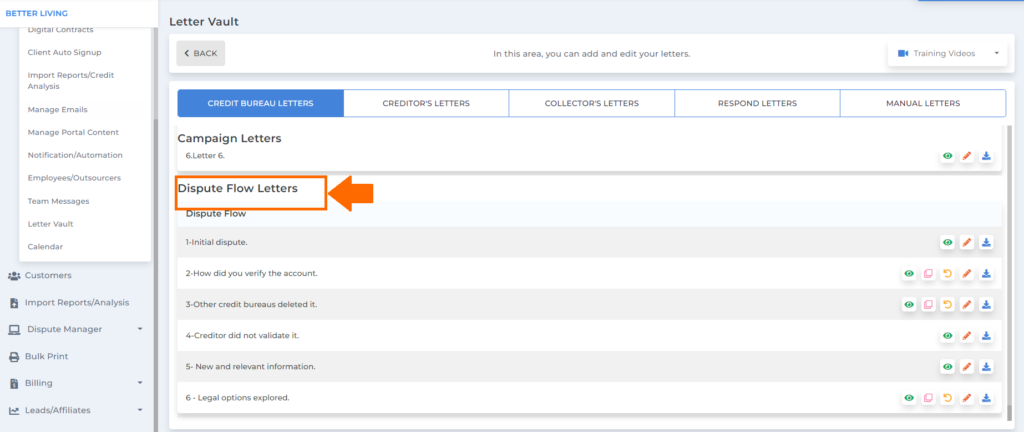Preview 'Creditor did not validate it' letter
1024x432 pixels.
pyautogui.click(x=948, y=336)
